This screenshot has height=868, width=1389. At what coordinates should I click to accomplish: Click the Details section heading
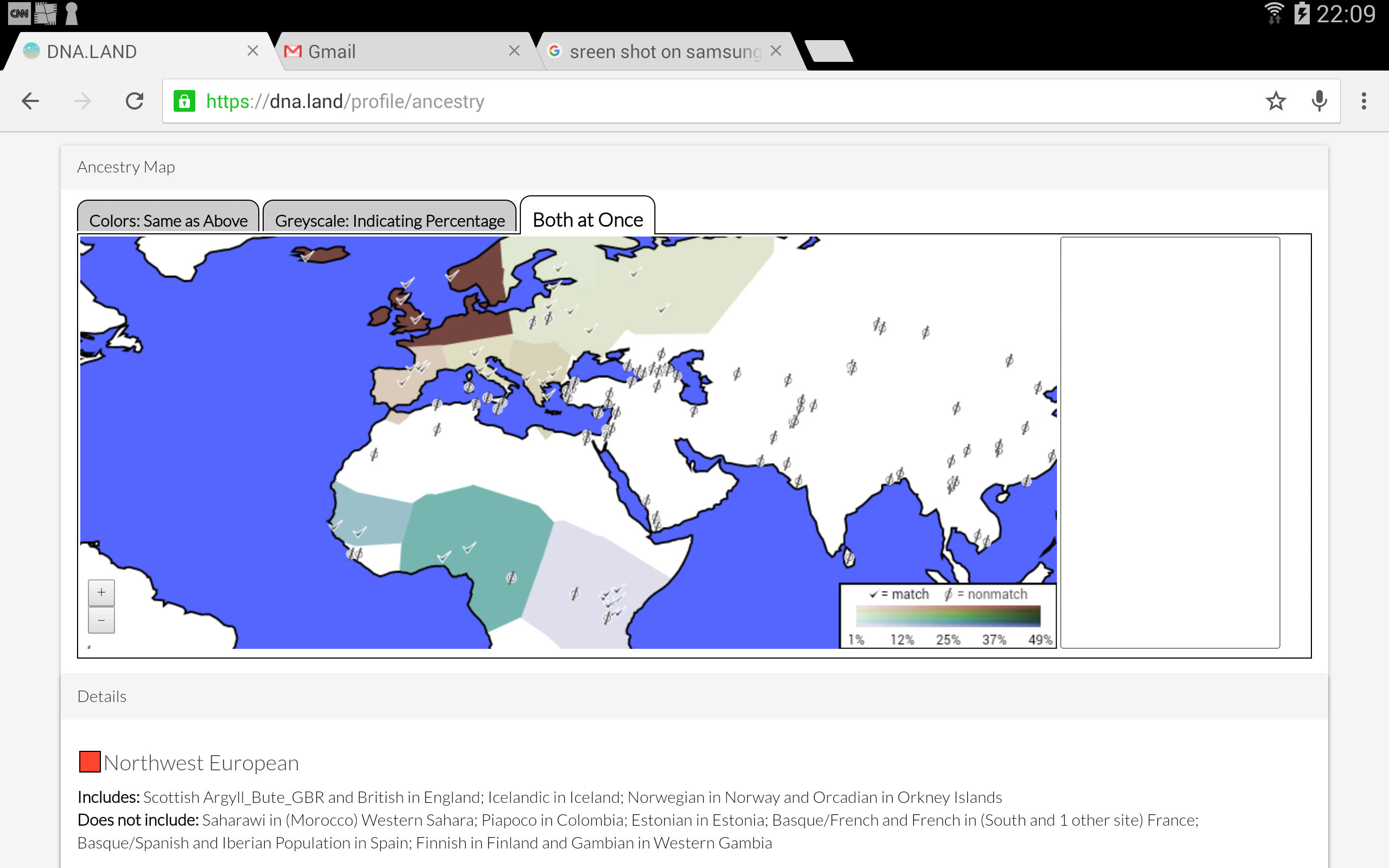(x=101, y=696)
